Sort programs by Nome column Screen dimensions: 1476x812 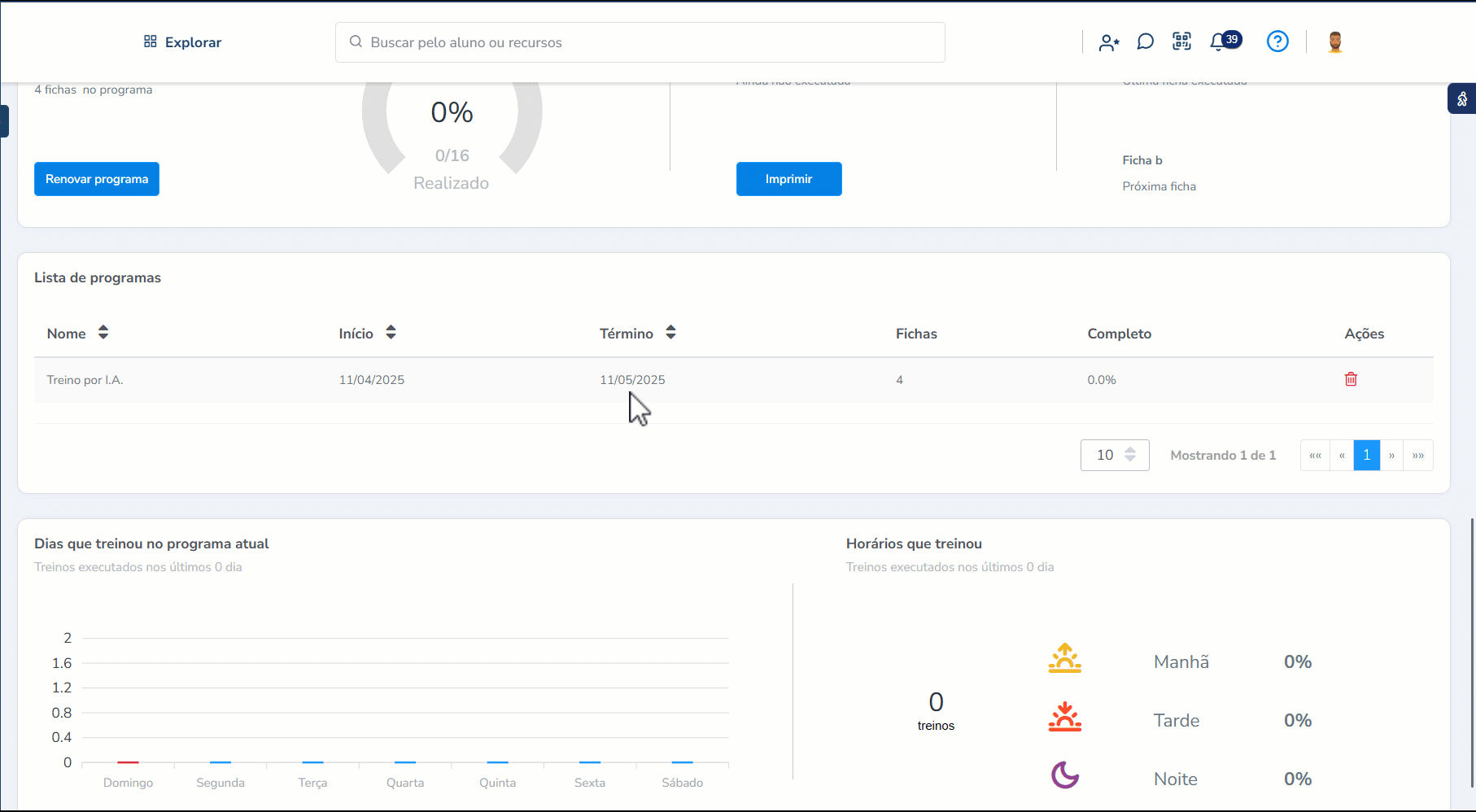pos(103,333)
